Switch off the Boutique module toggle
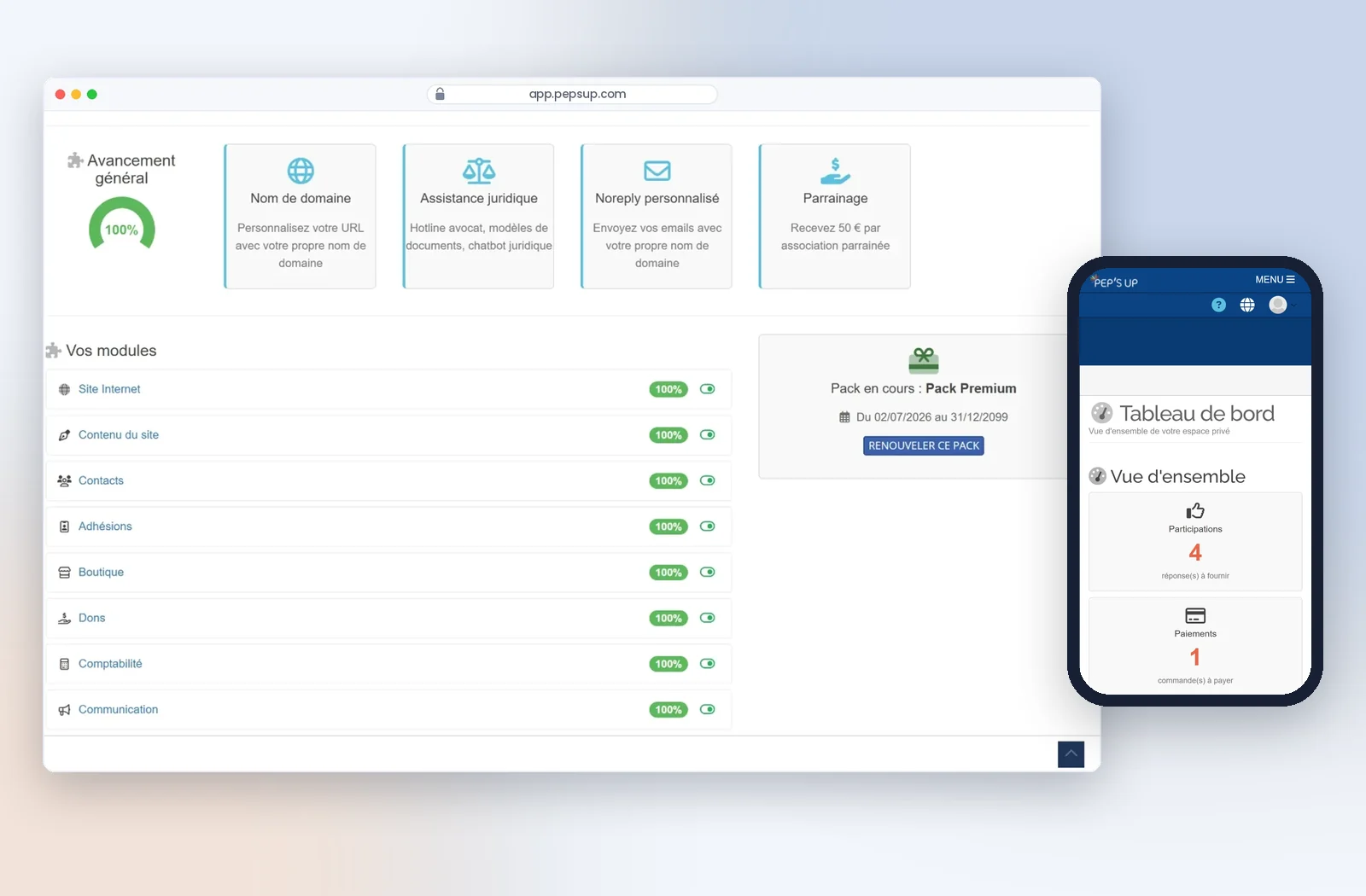The height and width of the screenshot is (896, 1366). click(x=708, y=573)
